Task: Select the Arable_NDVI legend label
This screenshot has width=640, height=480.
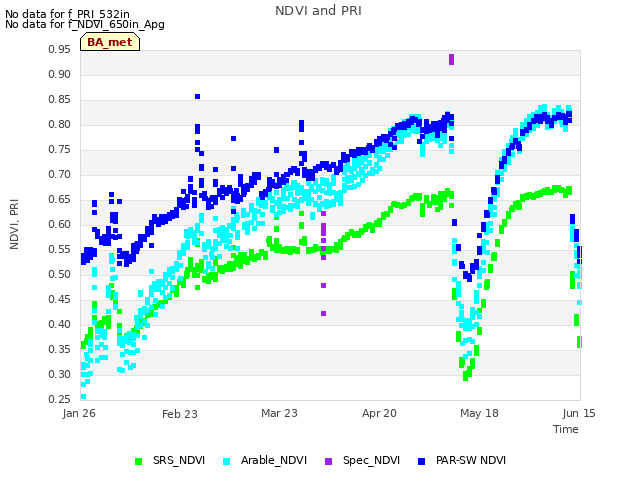Action: (x=273, y=460)
